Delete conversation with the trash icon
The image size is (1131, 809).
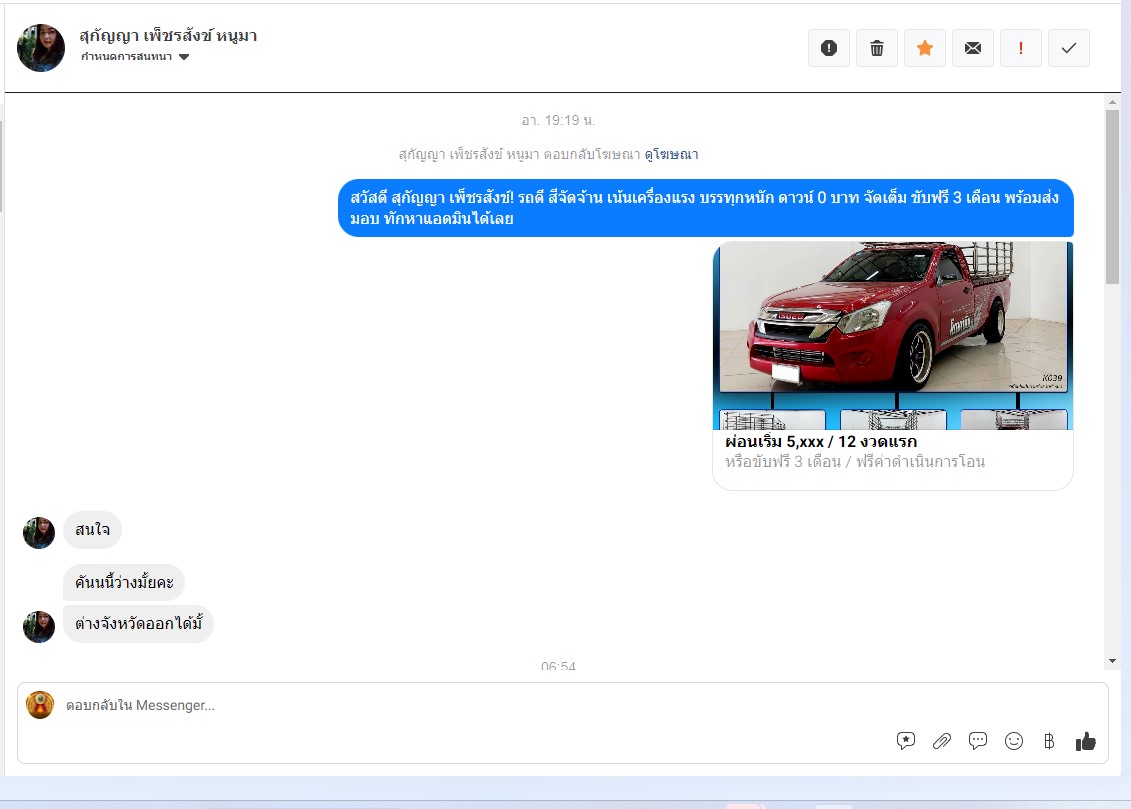click(877, 48)
